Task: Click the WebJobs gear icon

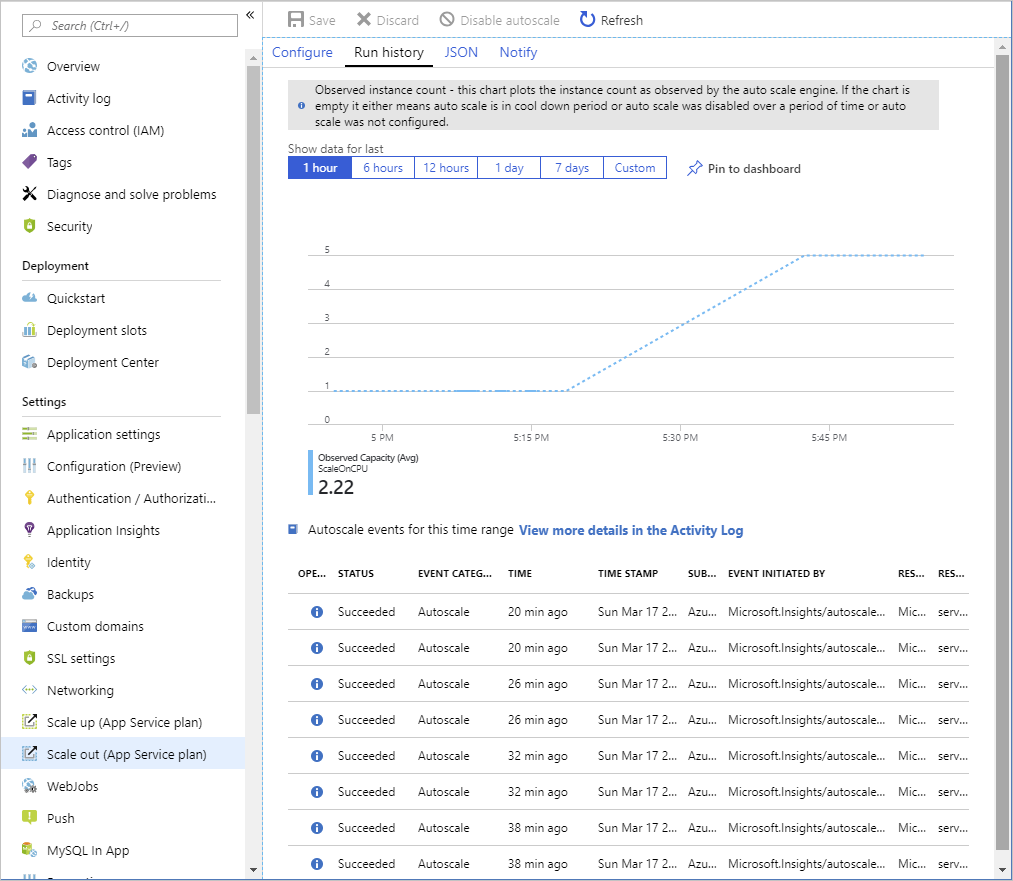Action: pos(29,785)
